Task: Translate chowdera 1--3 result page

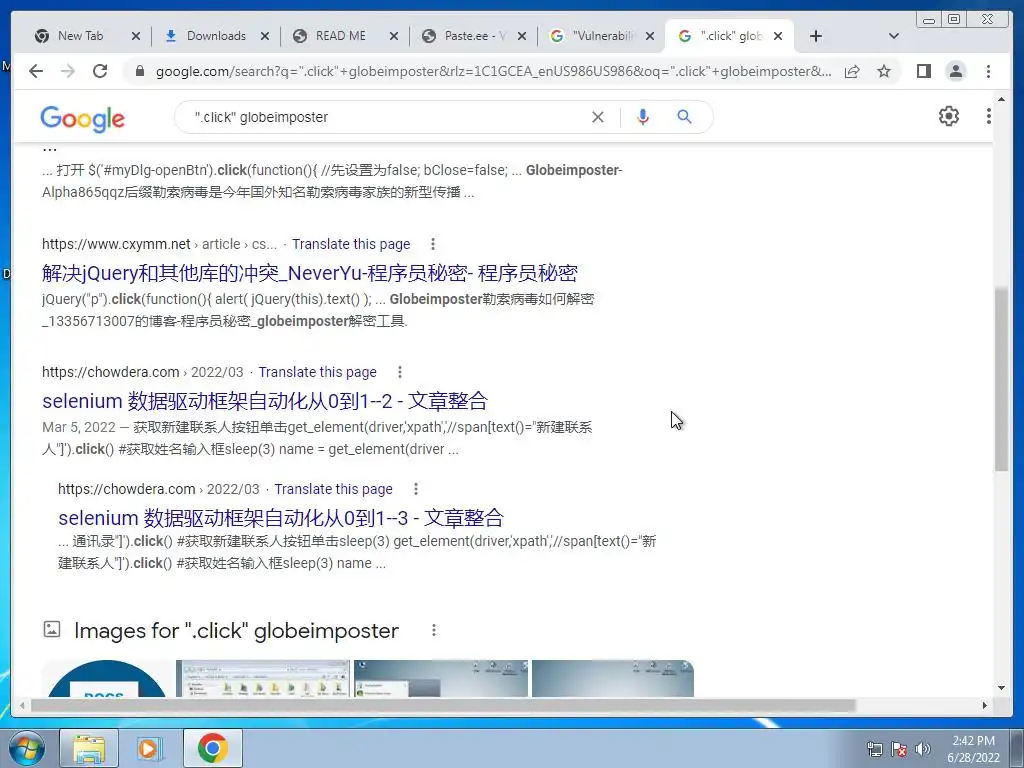Action: pos(333,489)
